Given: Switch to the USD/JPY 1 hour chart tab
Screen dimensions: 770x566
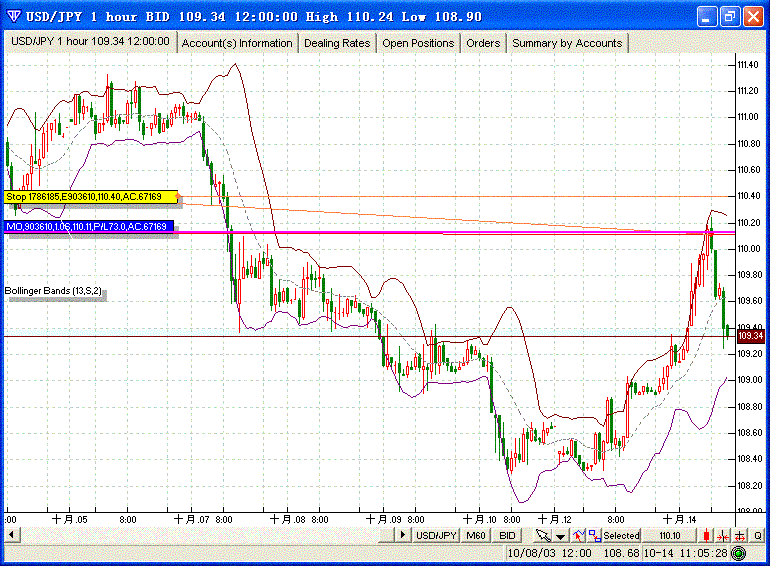Looking at the screenshot, I should 90,41.
